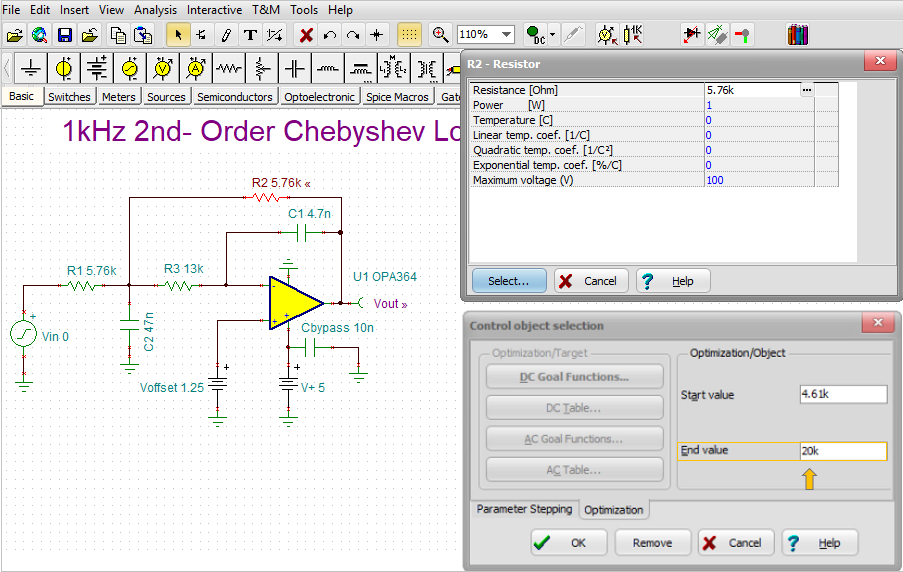The image size is (903, 572).
Task: Toggle the selection arrow pointer tool
Action: tap(178, 35)
